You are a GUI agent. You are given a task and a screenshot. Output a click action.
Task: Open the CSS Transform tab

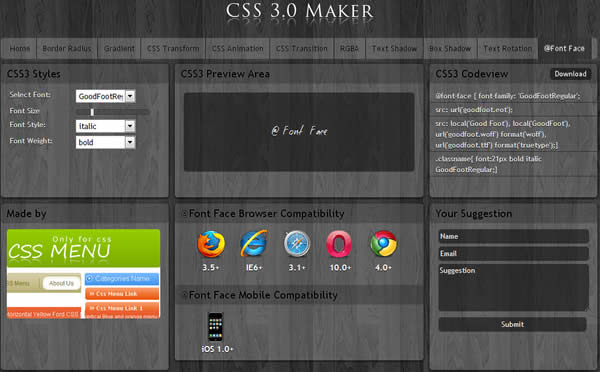(x=173, y=49)
